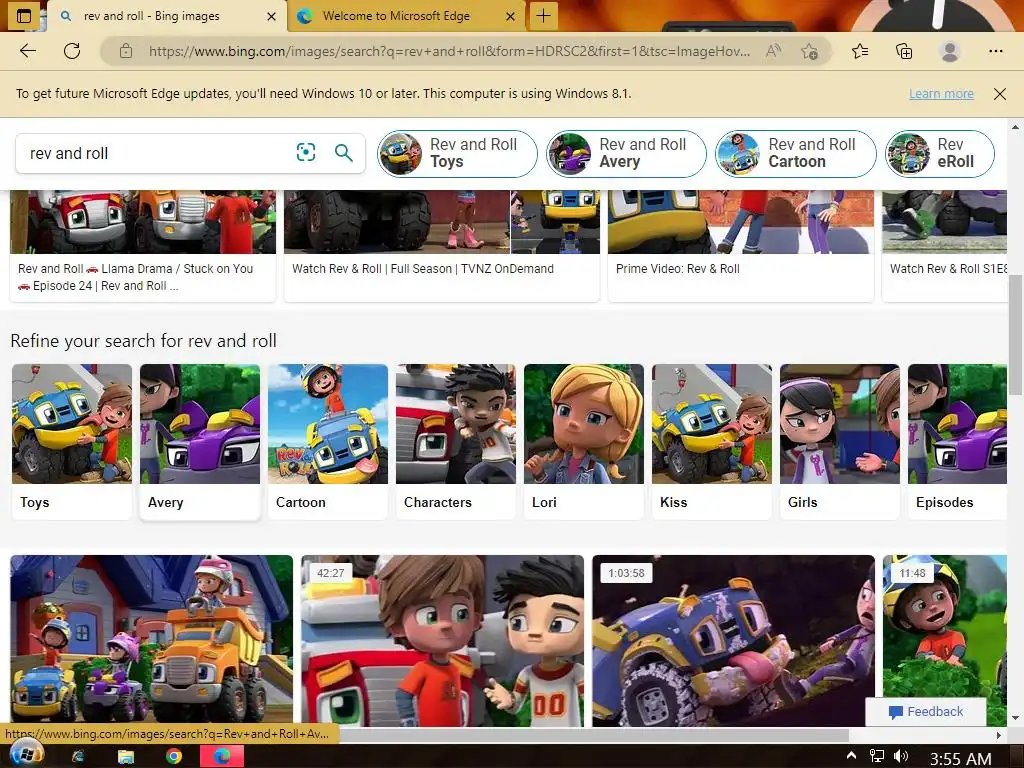Close the Welcome to Microsoft Edge tab

tap(511, 16)
